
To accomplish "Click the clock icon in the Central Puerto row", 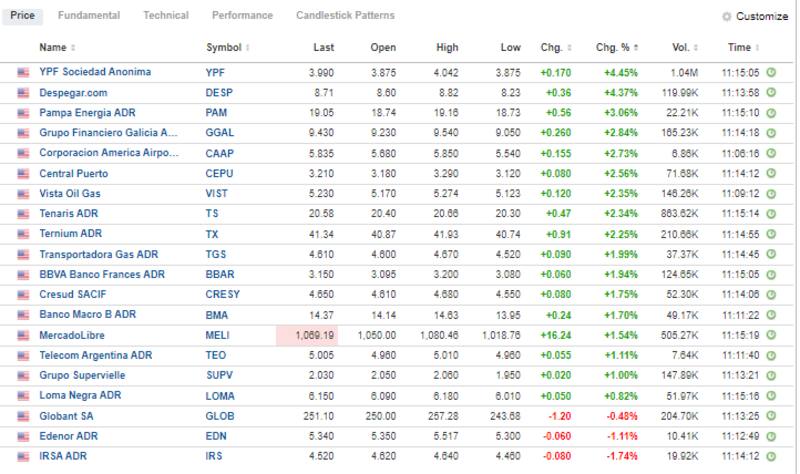I will coord(771,174).
